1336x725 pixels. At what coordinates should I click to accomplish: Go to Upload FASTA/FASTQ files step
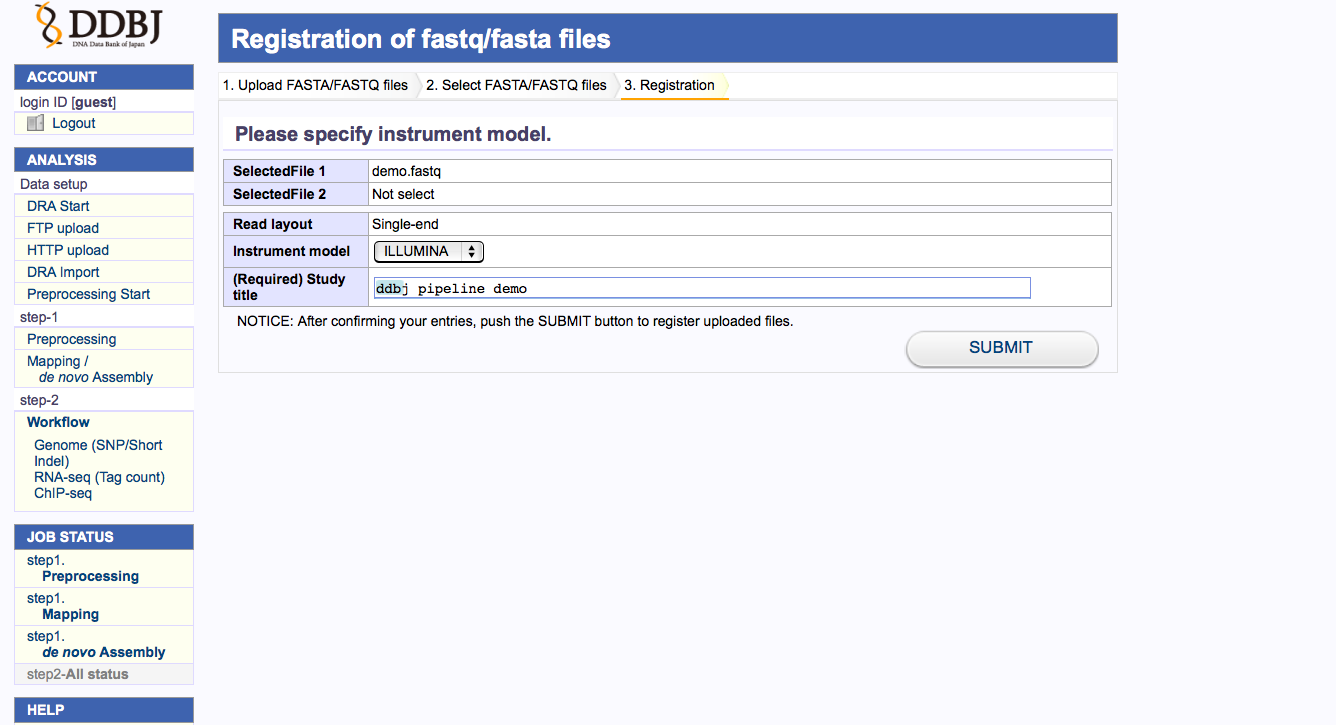click(x=315, y=86)
